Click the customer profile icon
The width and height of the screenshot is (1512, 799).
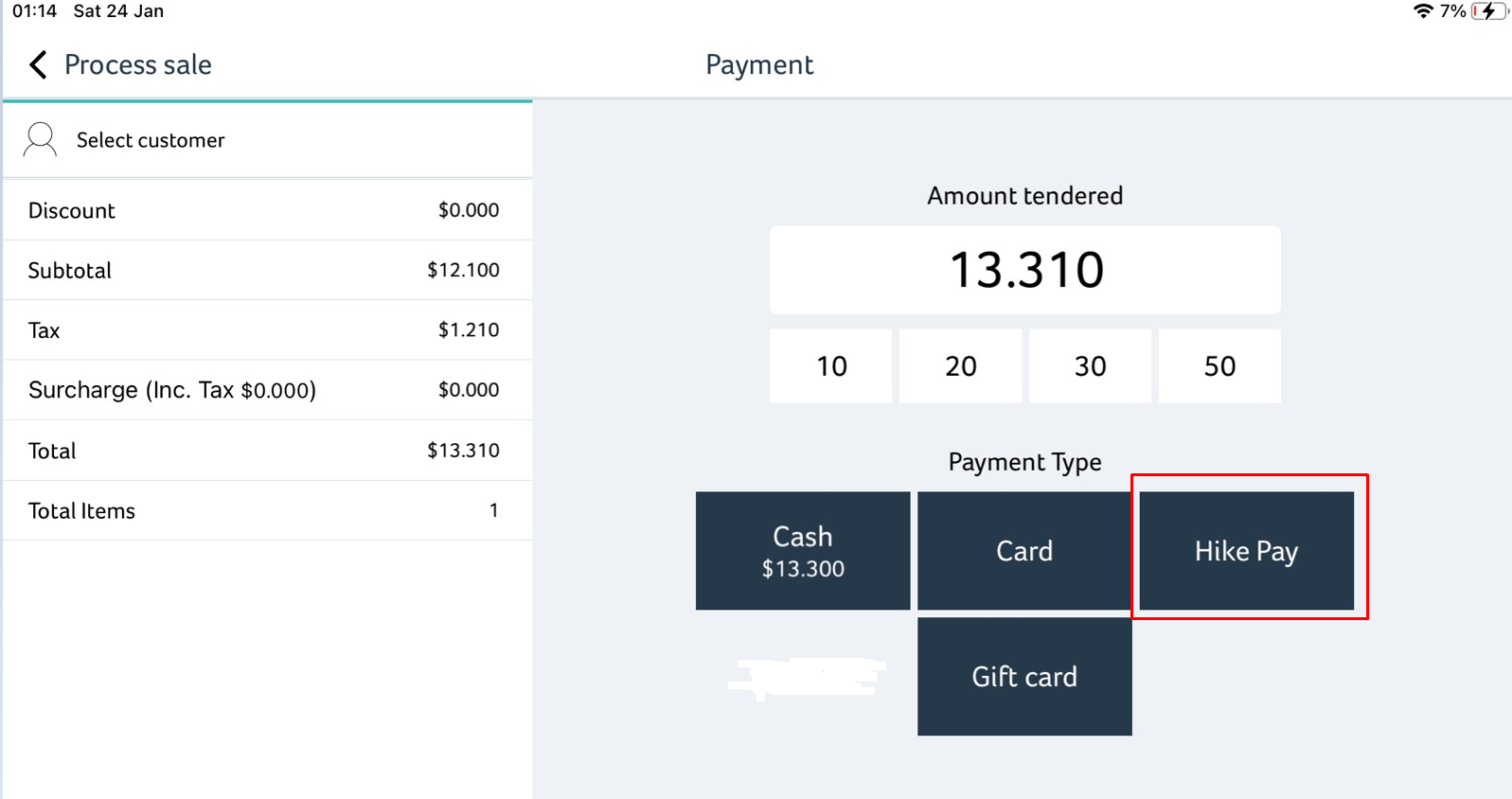[40, 139]
